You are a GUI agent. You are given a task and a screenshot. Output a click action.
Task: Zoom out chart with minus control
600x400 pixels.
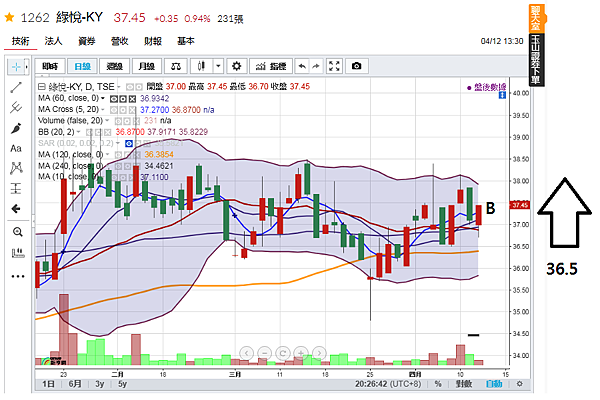pyautogui.click(x=264, y=353)
